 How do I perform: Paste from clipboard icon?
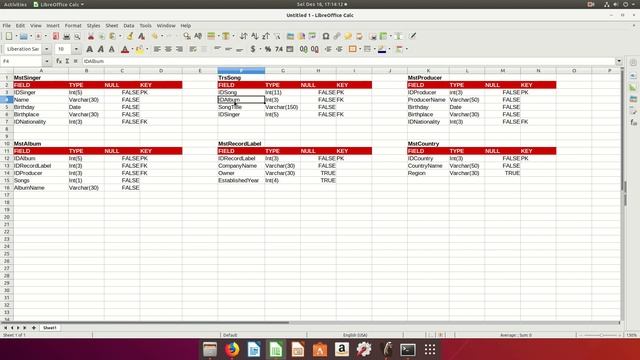coord(112,36)
